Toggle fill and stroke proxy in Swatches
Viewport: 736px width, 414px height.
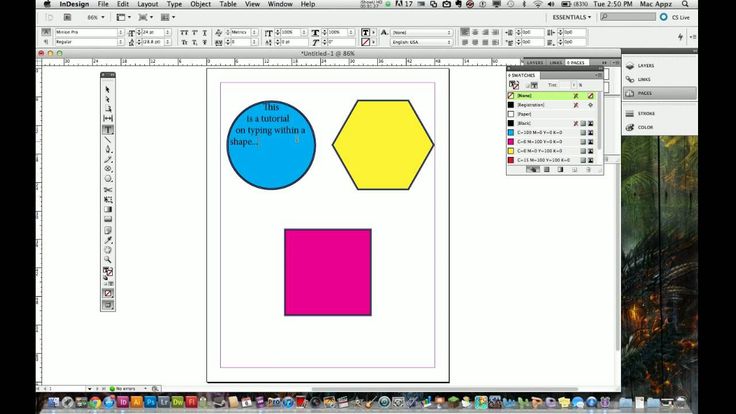pyautogui.click(x=514, y=85)
